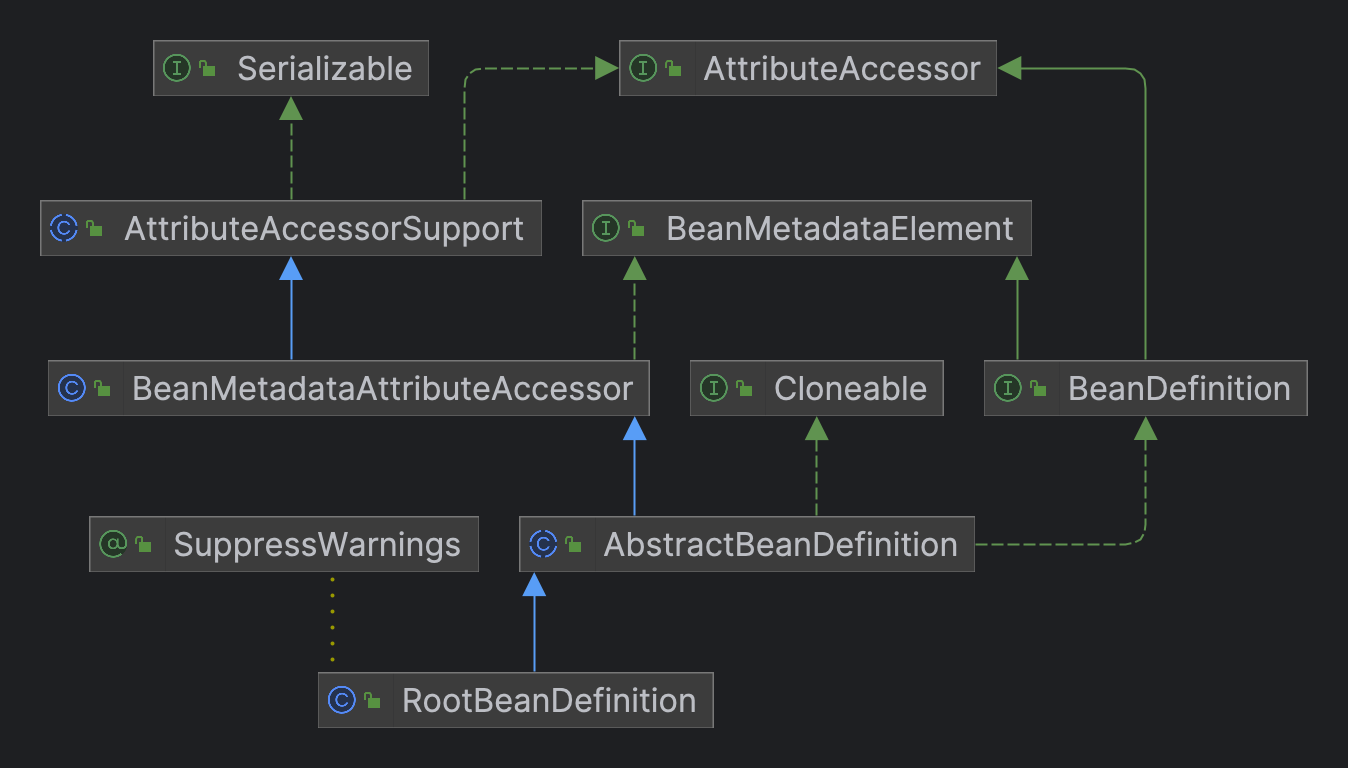Select the RootBeanDefinition class node
The width and height of the screenshot is (1348, 768).
point(516,700)
